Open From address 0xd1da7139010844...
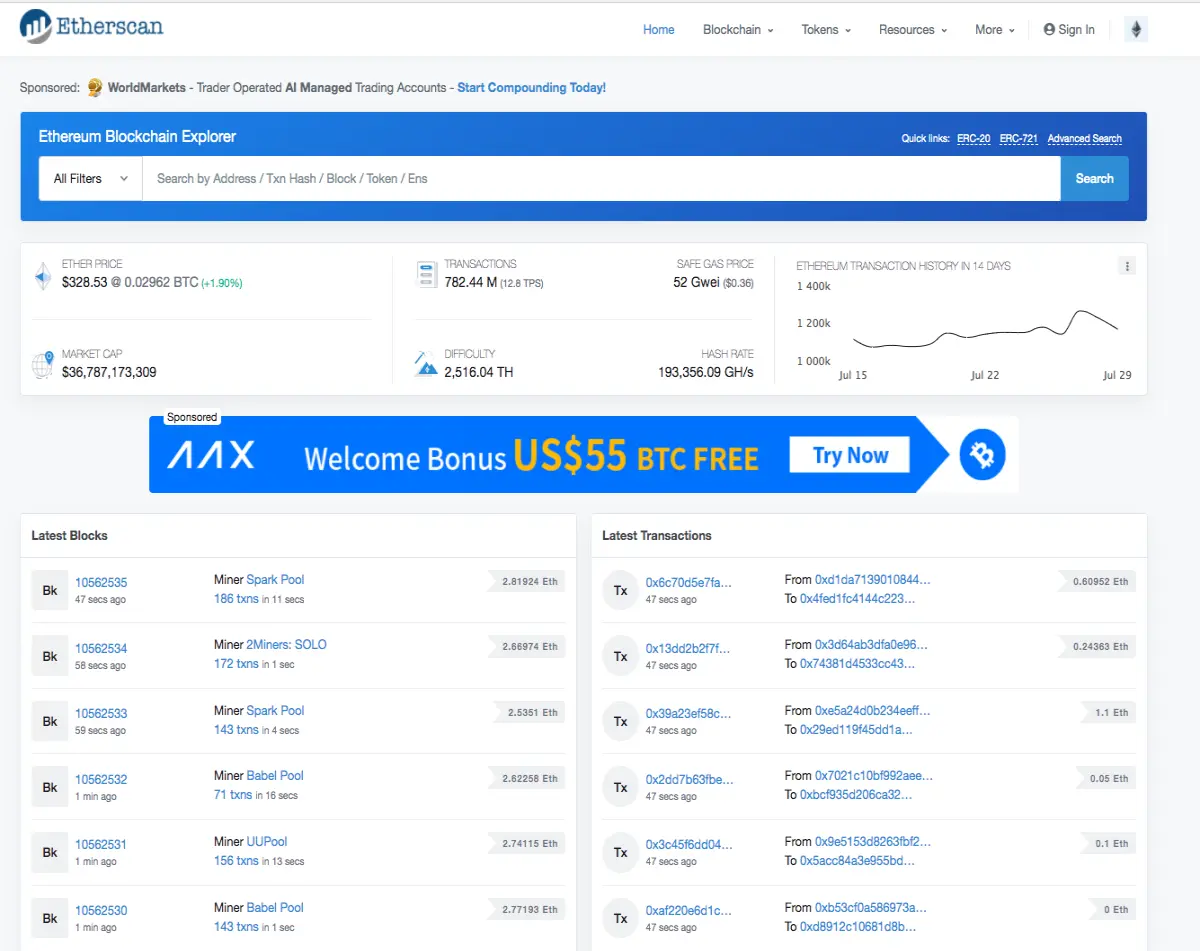The height and width of the screenshot is (951, 1200). pos(873,580)
